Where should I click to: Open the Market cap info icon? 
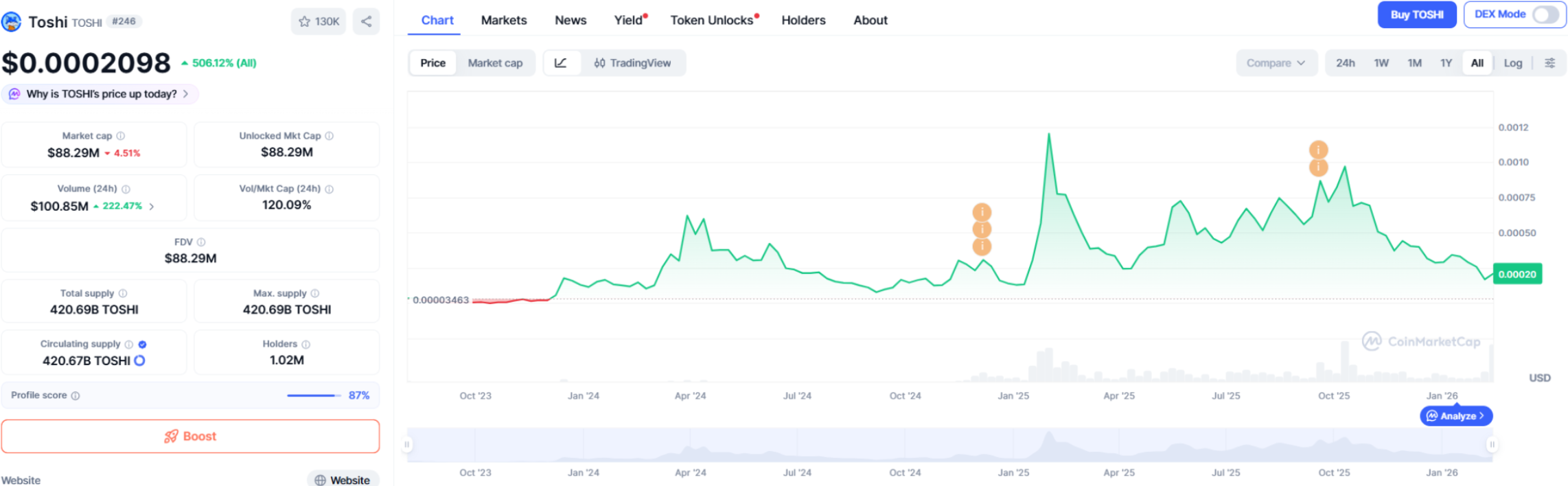coord(121,136)
